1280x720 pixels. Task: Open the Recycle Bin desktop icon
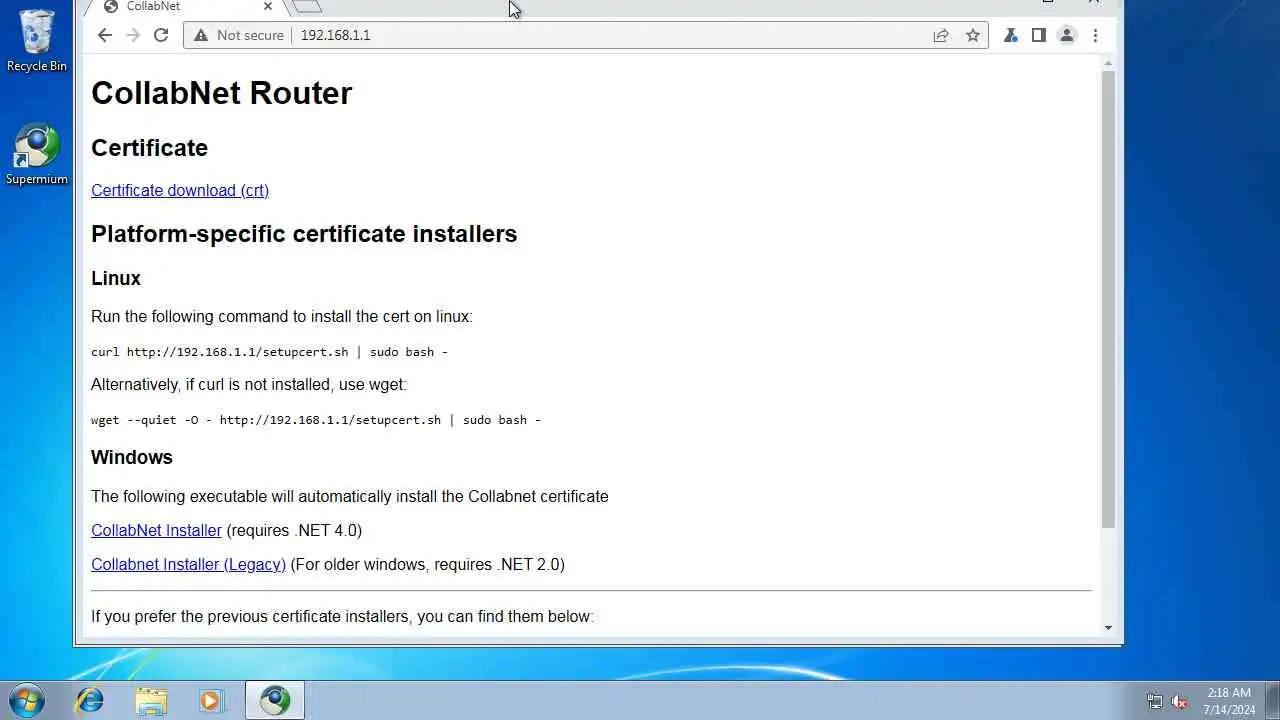[x=37, y=41]
